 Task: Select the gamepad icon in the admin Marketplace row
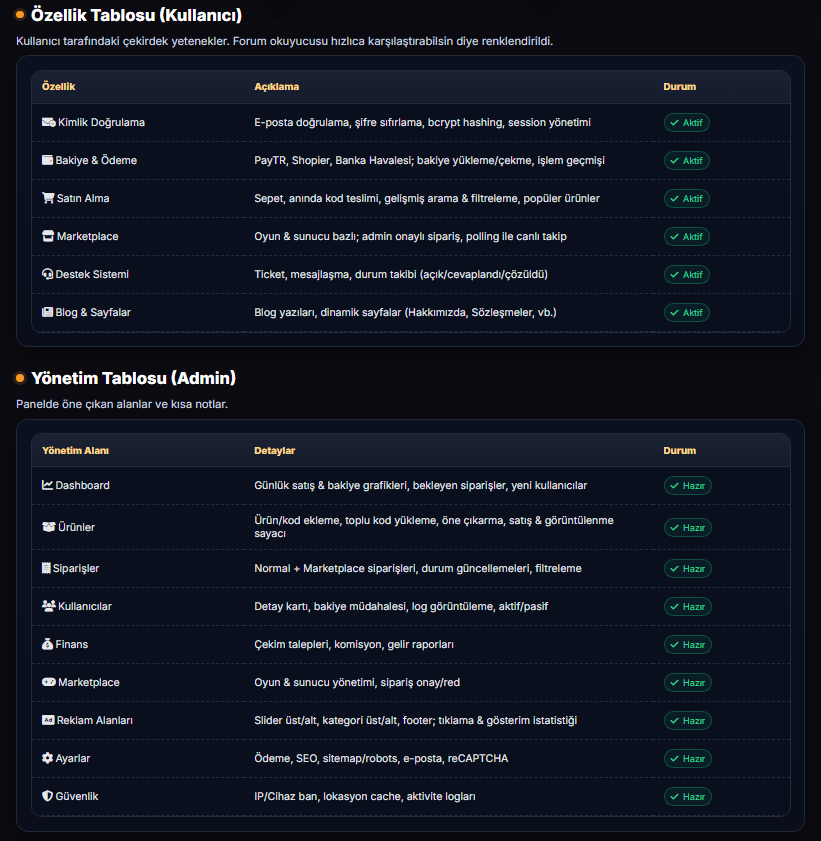click(48, 682)
